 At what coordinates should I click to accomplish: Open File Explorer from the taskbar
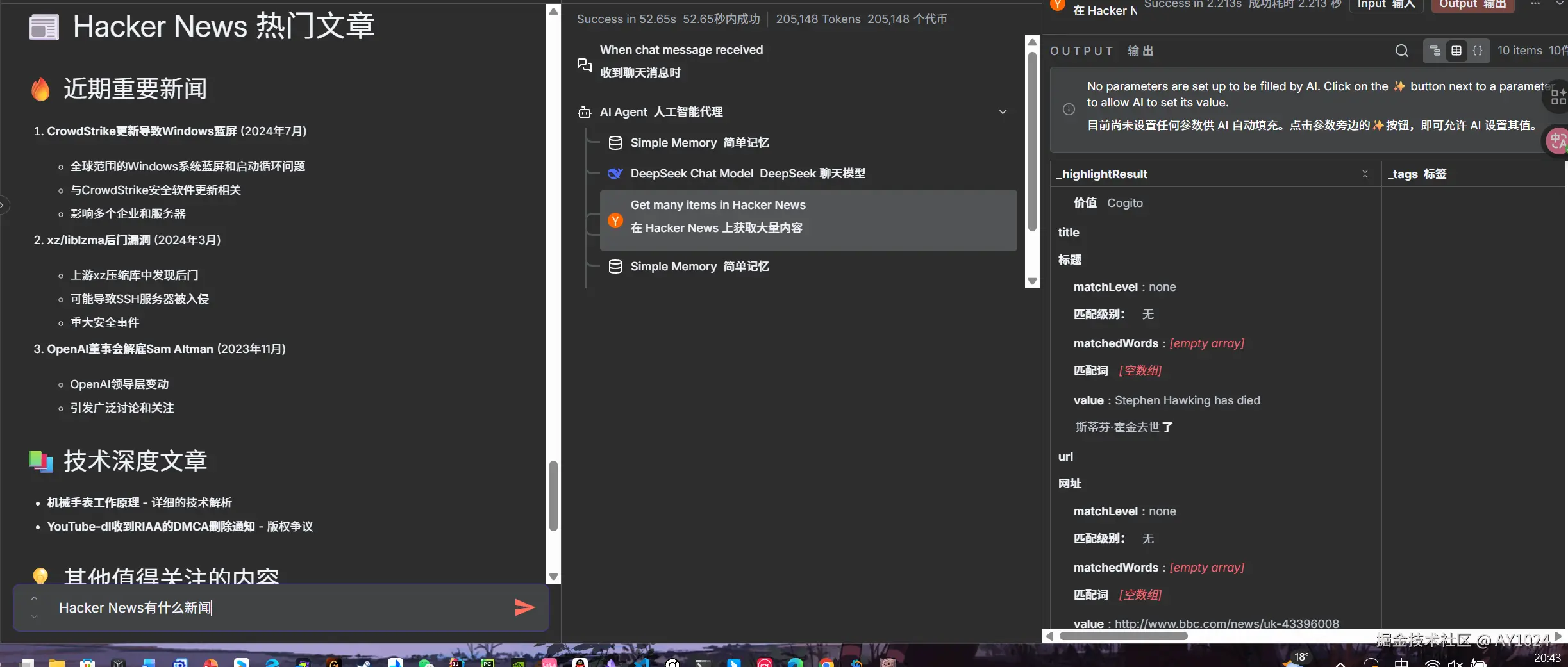56,663
